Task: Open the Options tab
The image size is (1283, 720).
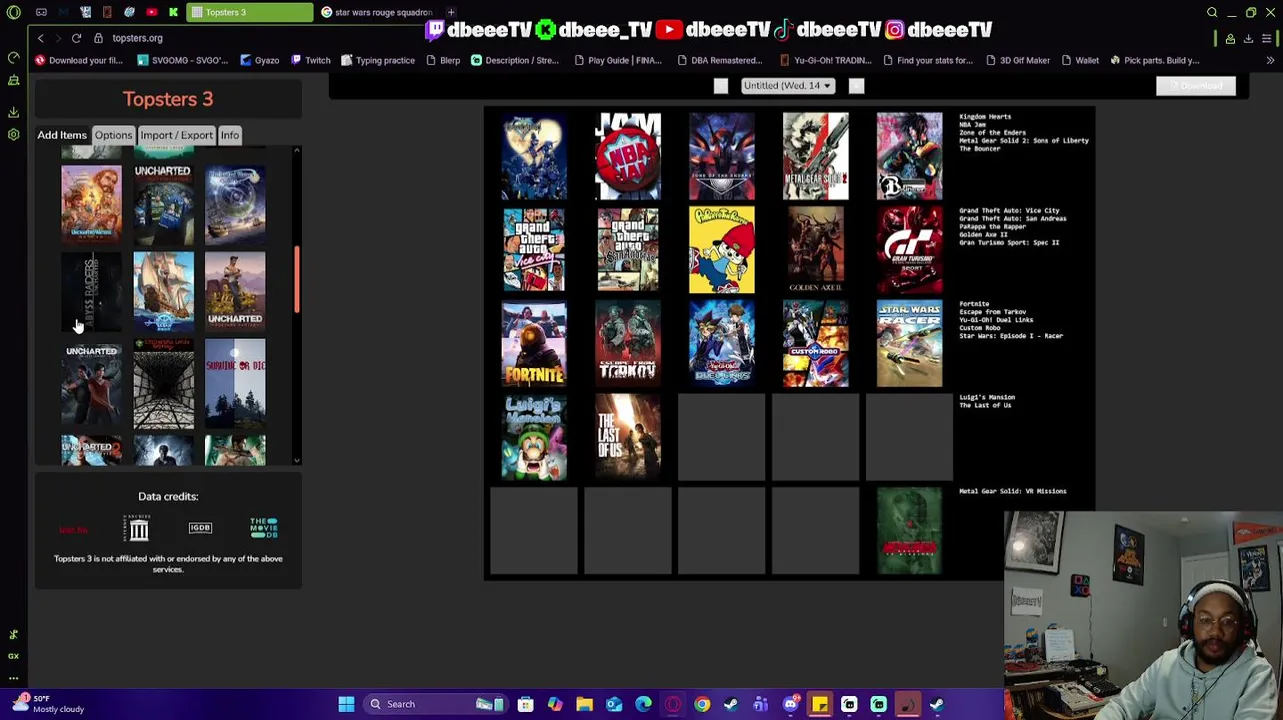Action: [113, 135]
